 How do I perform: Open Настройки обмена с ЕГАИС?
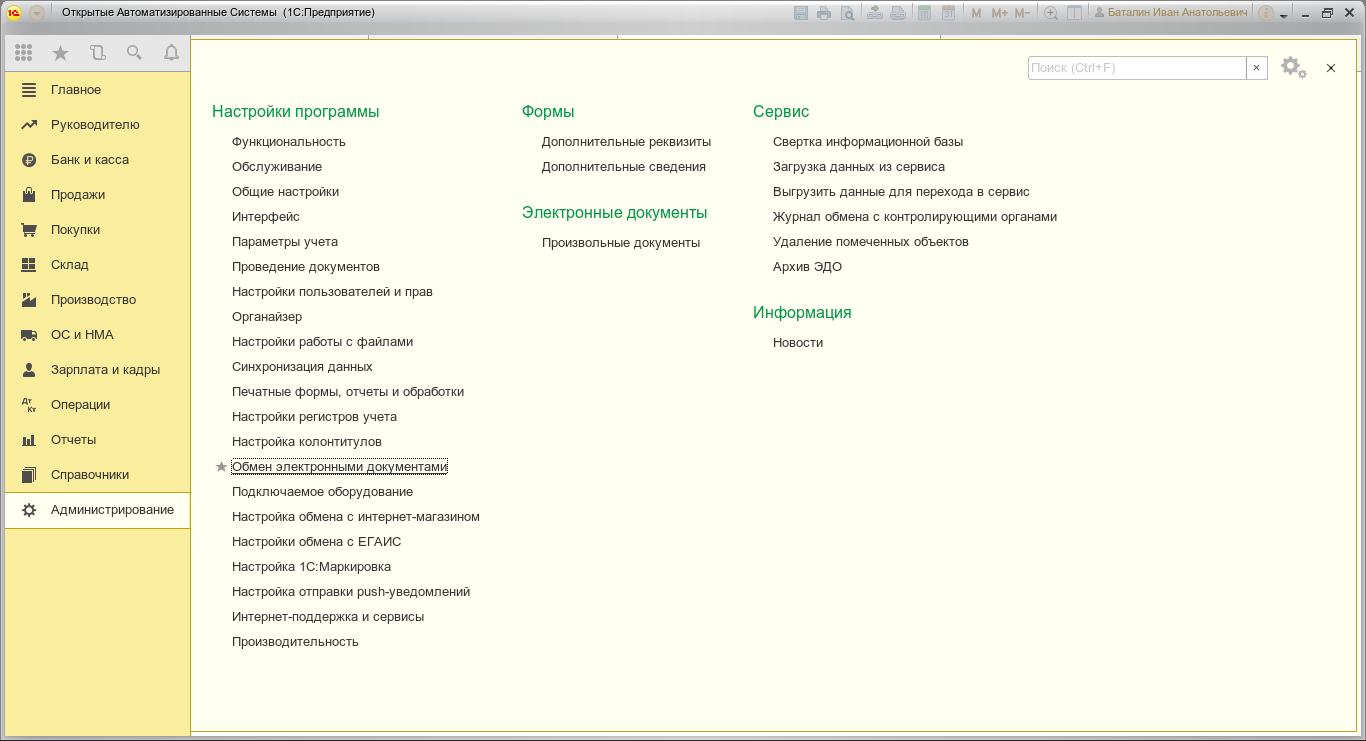pyautogui.click(x=317, y=542)
